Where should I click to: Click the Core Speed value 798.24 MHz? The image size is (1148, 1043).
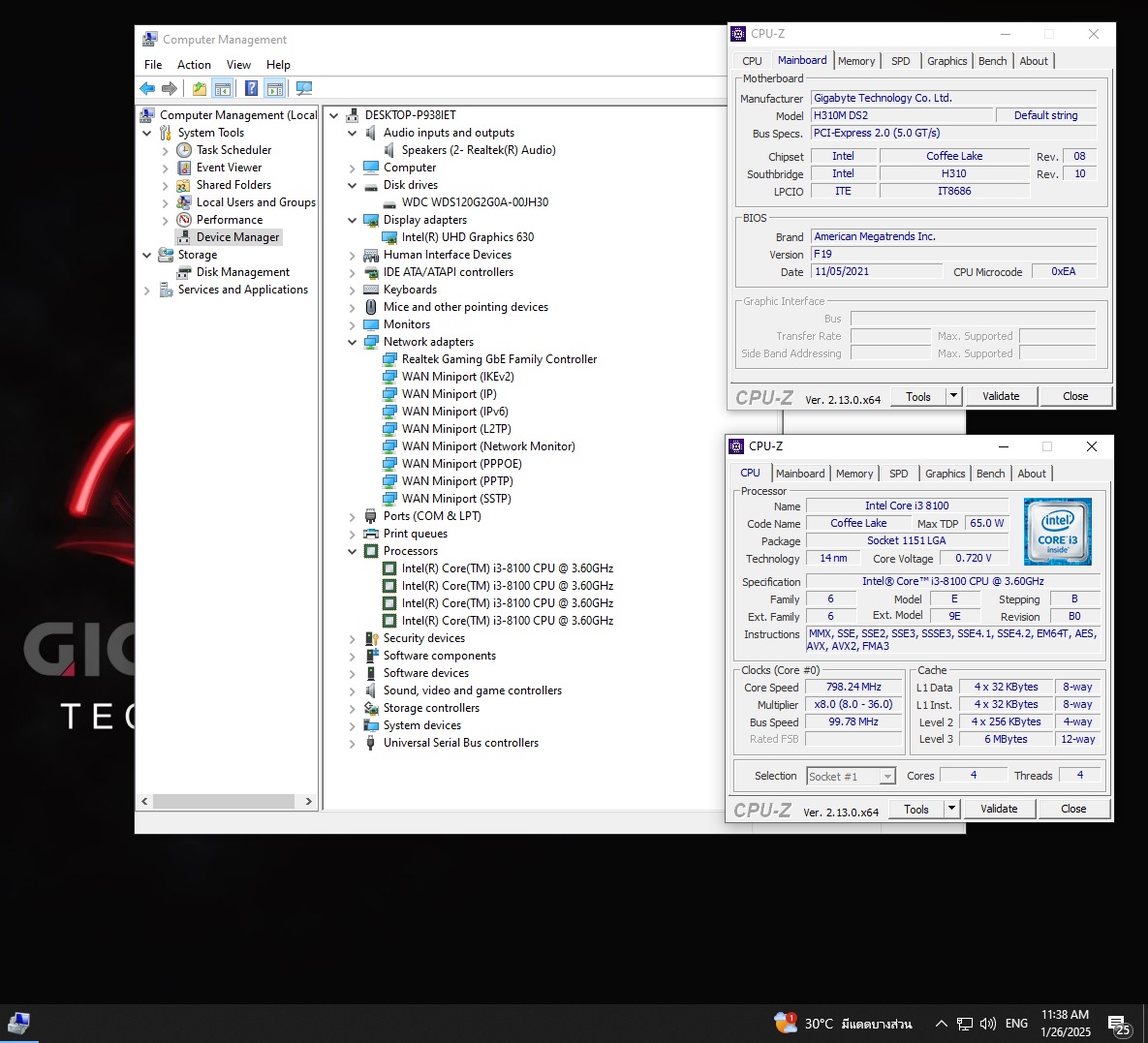853,688
